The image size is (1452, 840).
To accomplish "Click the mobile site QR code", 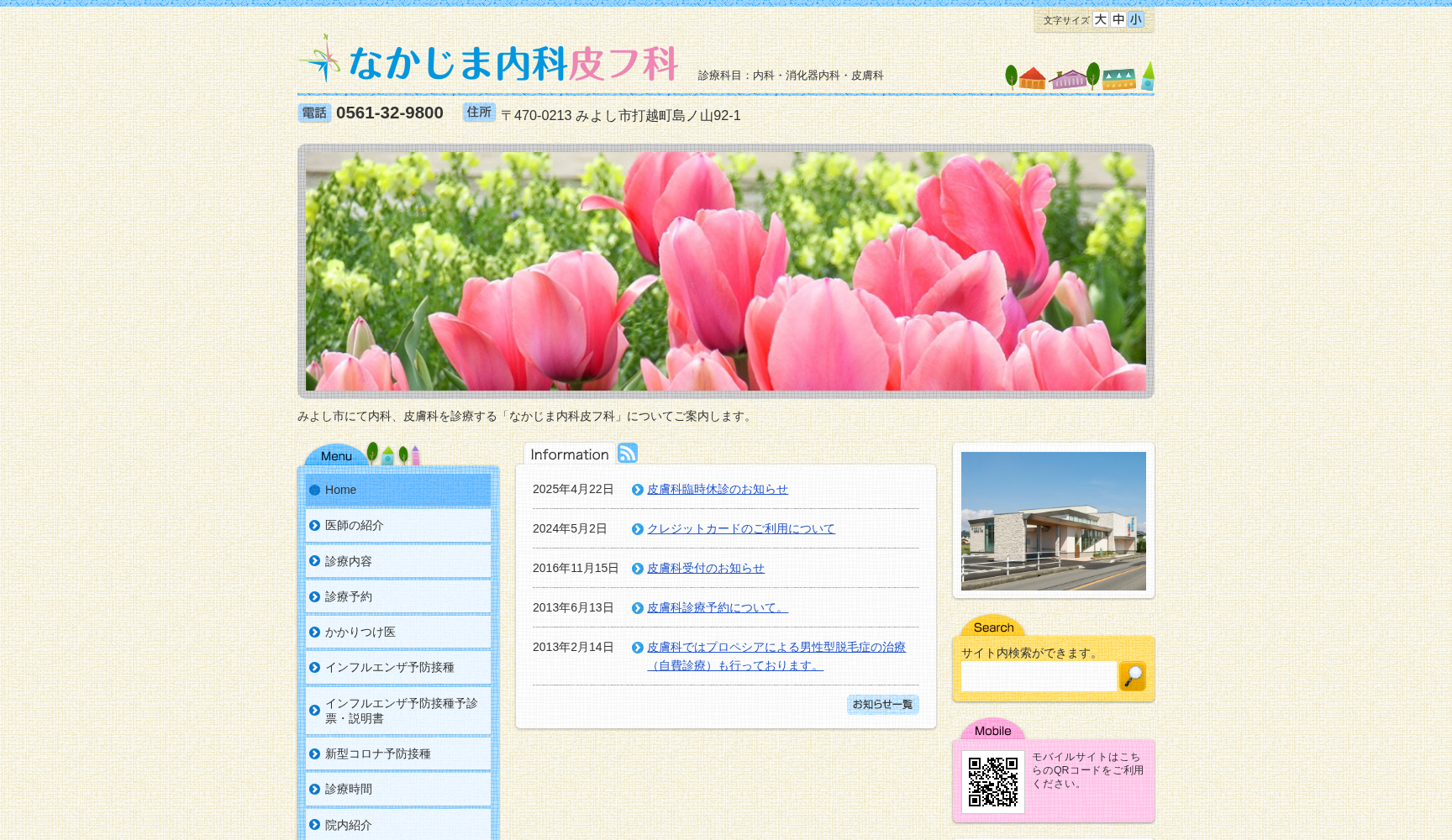I will click(992, 782).
